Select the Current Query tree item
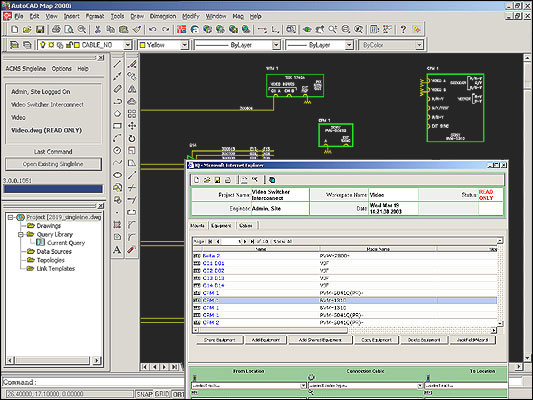533x400 pixels. (x=66, y=243)
